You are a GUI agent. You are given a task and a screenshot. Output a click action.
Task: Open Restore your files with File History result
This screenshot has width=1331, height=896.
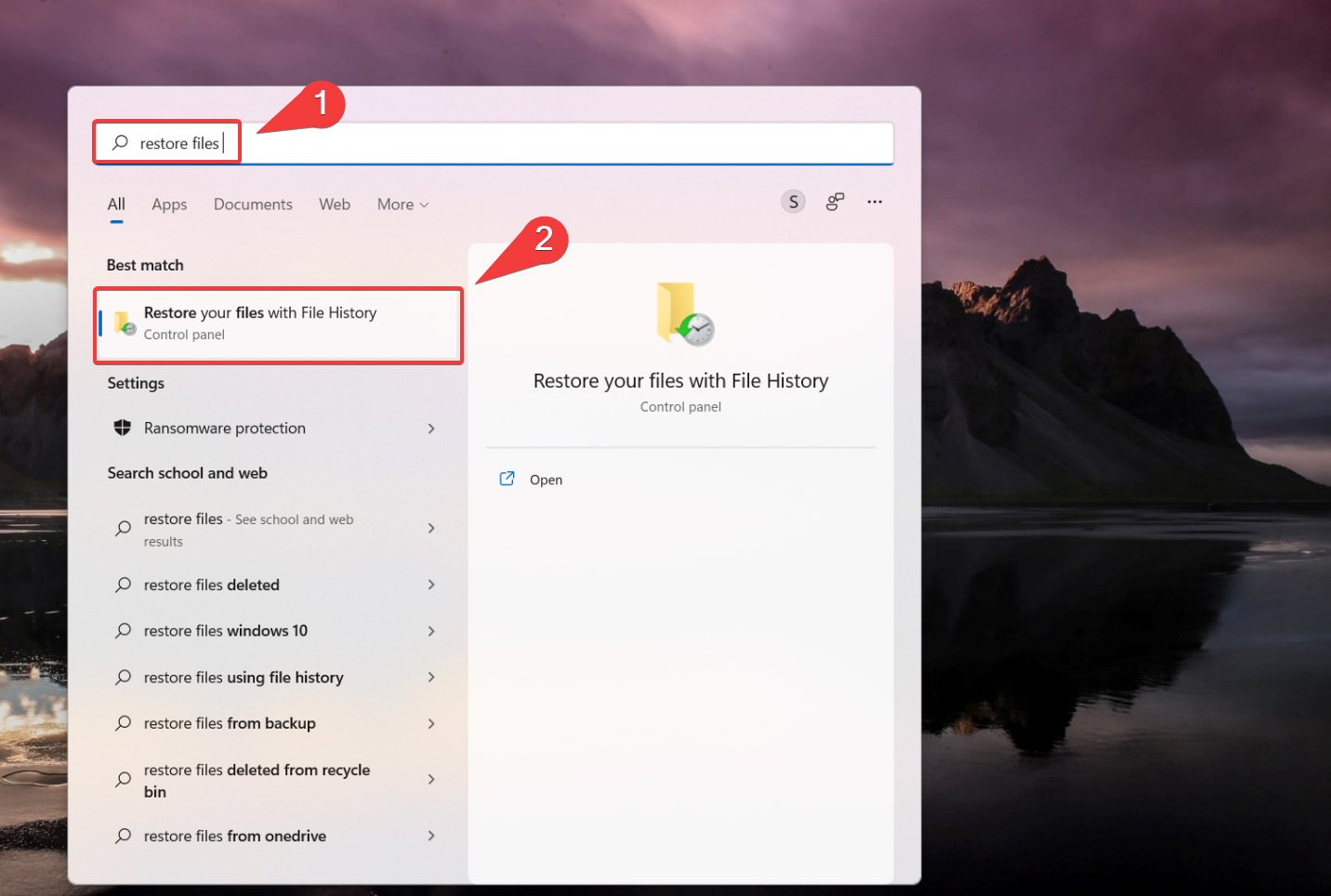pos(279,323)
